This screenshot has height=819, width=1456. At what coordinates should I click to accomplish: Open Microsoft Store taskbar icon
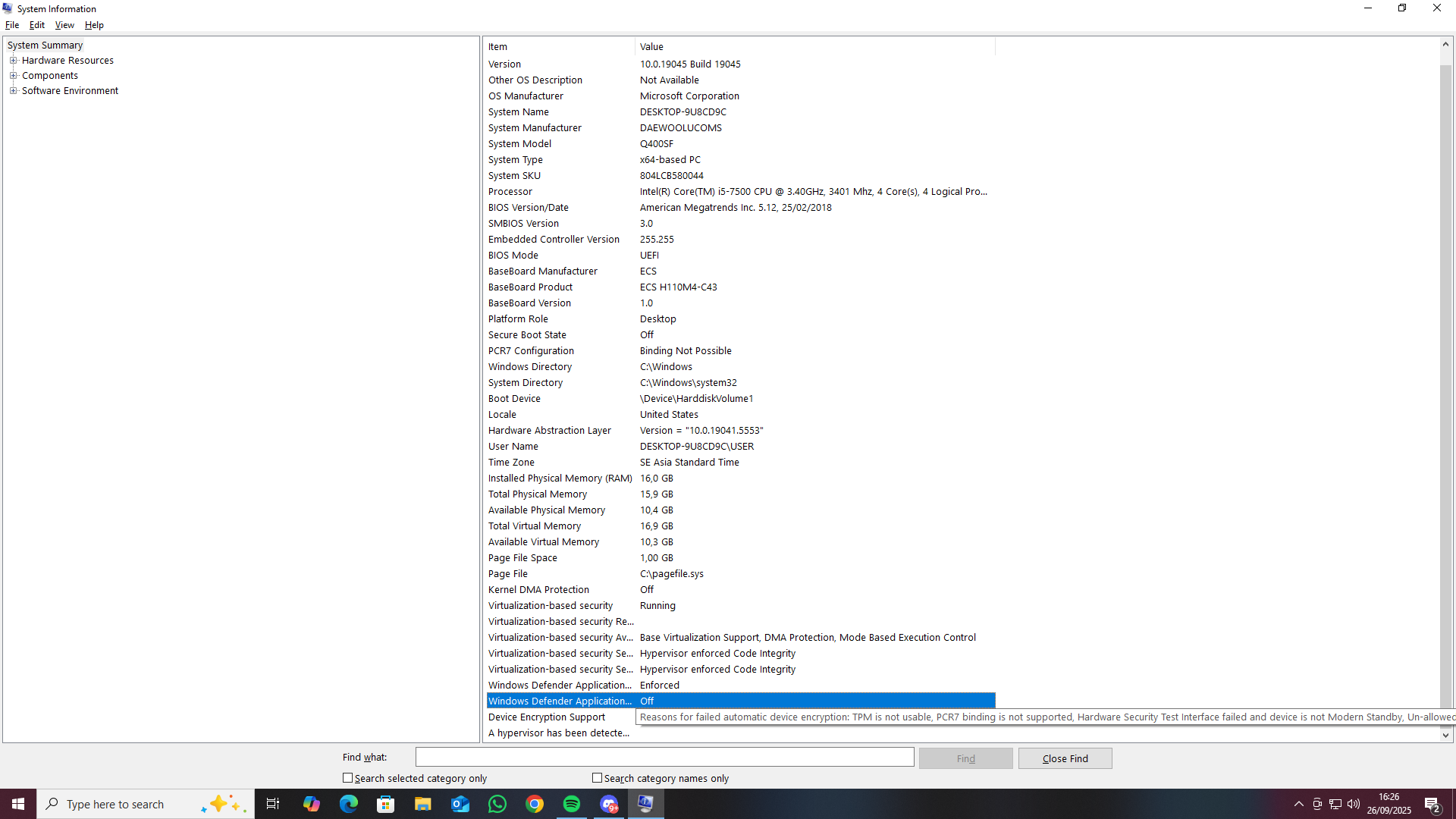386,804
